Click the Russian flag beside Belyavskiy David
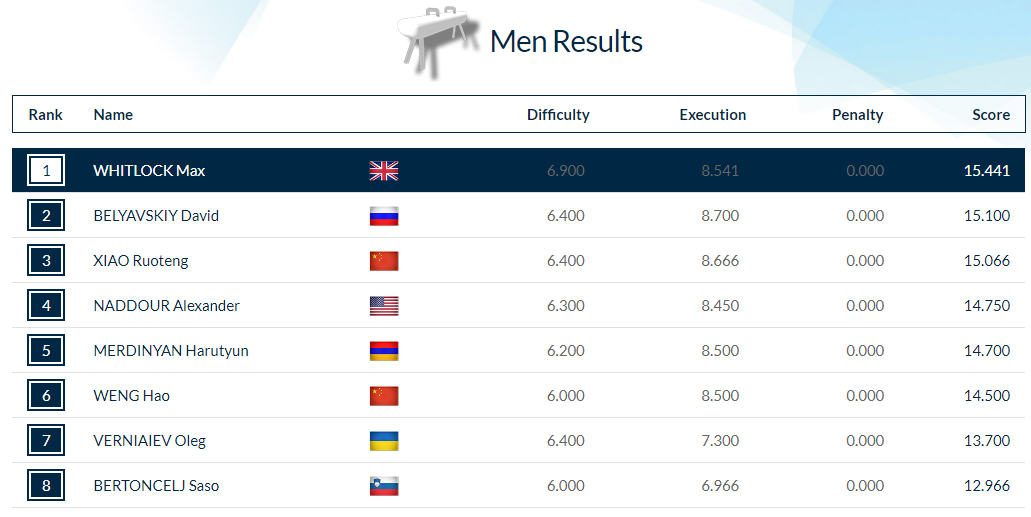 pyautogui.click(x=384, y=216)
